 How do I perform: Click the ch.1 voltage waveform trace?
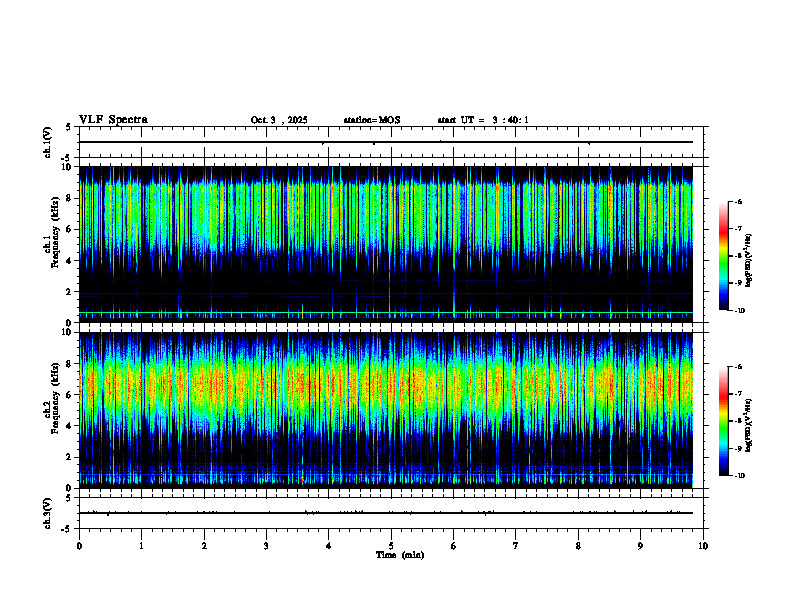pos(386,142)
